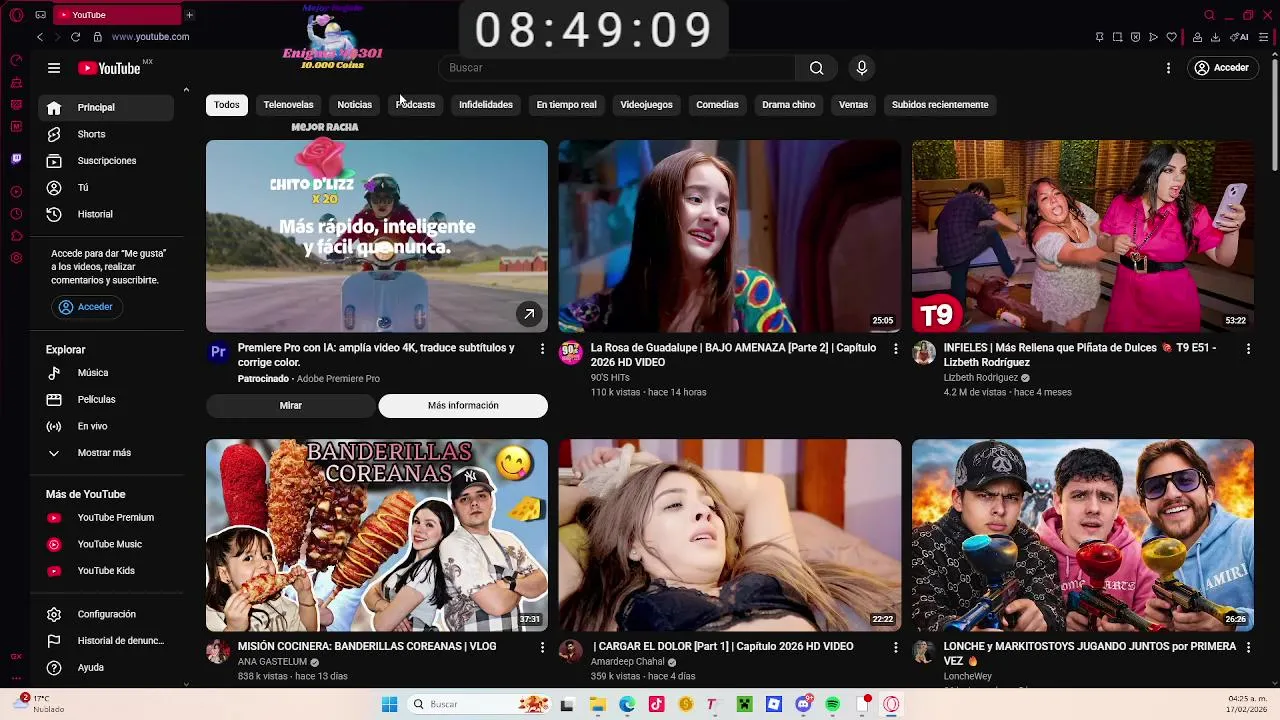Open Discord from the taskbar
This screenshot has width=1280, height=720.
point(803,705)
